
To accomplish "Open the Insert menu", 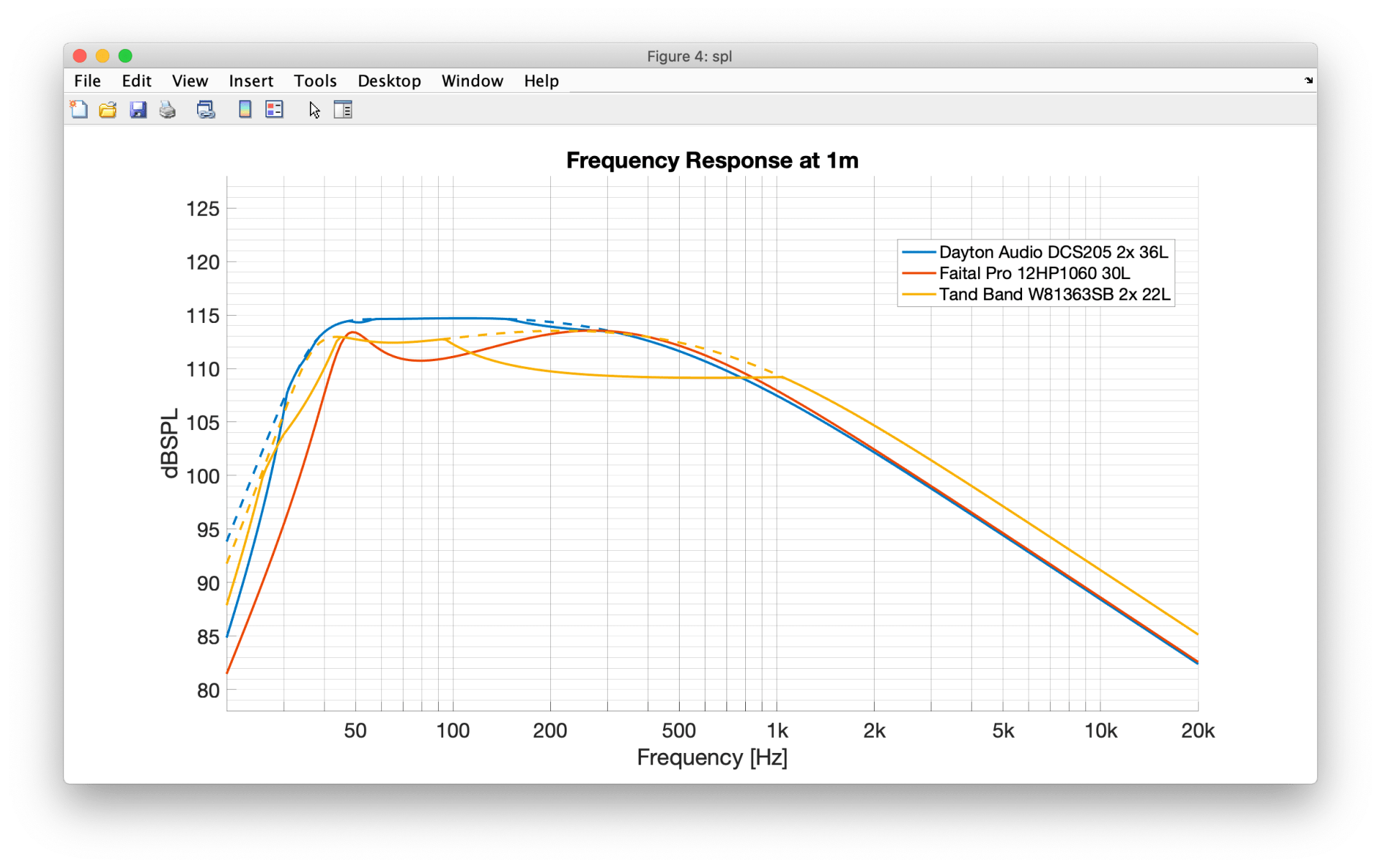I will (x=251, y=81).
